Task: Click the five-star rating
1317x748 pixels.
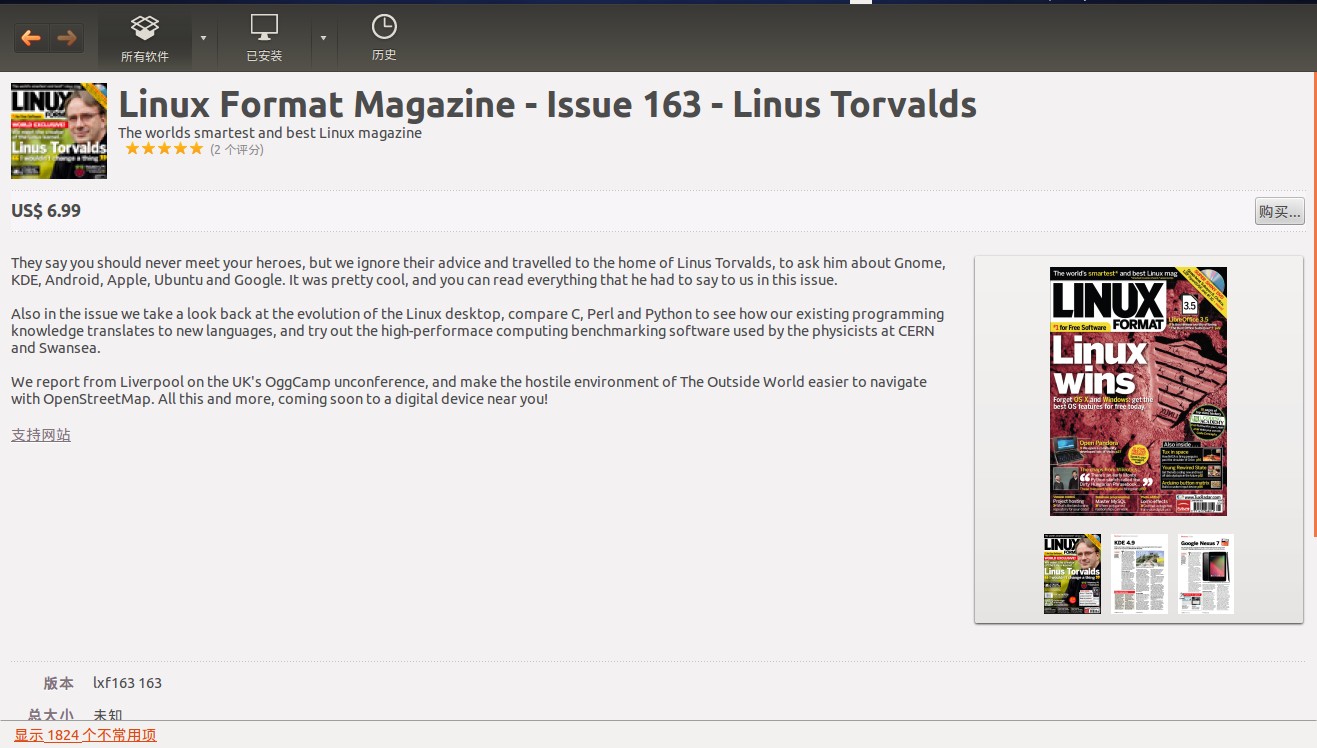Action: coord(164,149)
